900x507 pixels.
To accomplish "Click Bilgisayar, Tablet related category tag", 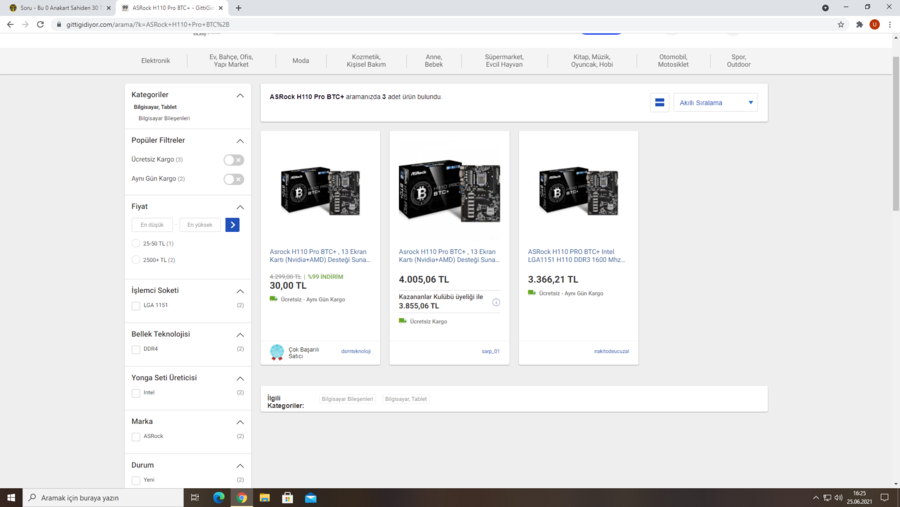I will 406,399.
